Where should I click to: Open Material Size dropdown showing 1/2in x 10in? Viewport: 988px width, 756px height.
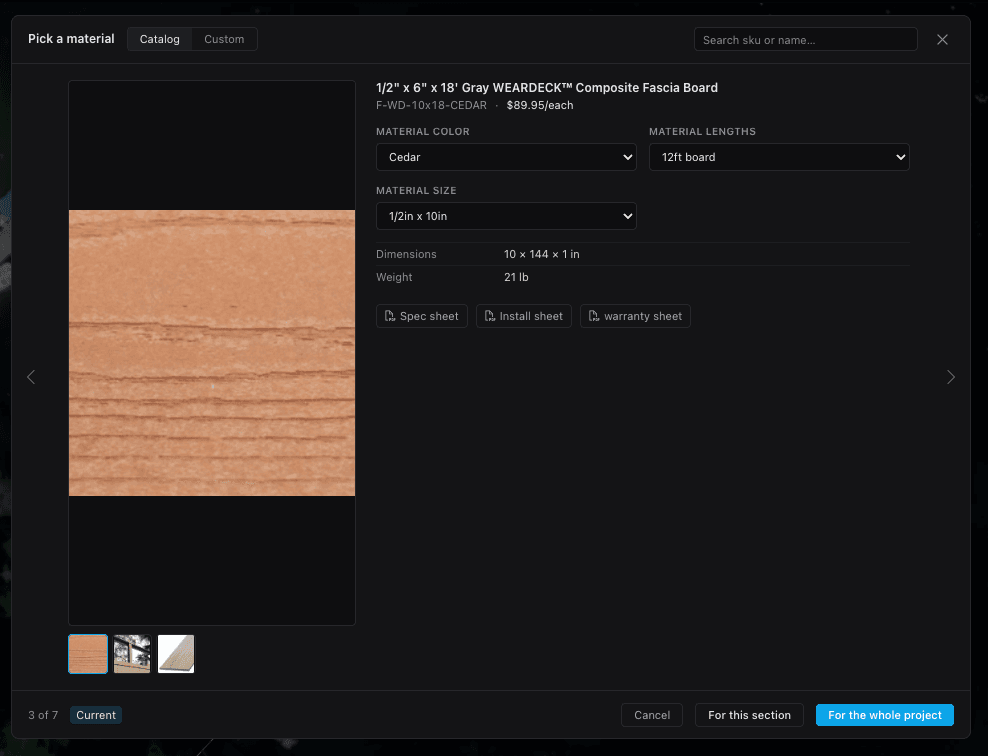(506, 216)
